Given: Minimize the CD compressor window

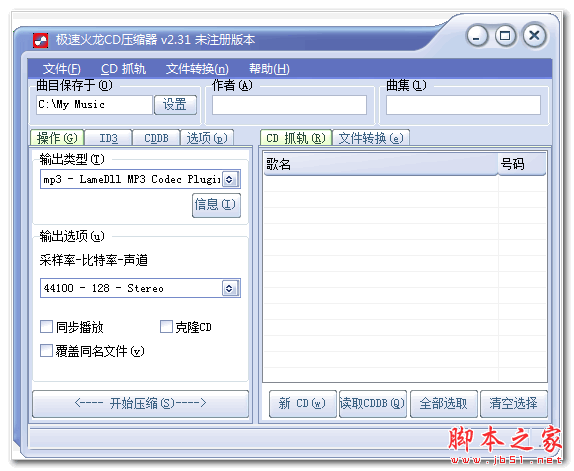Looking at the screenshot, I should click(x=477, y=36).
